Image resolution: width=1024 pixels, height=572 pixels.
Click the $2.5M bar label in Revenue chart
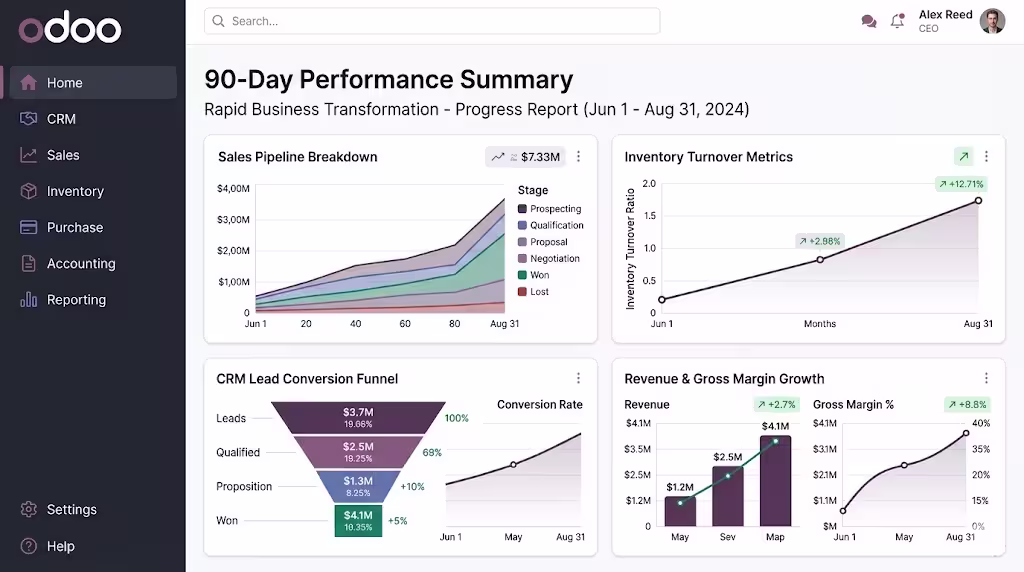pos(728,457)
